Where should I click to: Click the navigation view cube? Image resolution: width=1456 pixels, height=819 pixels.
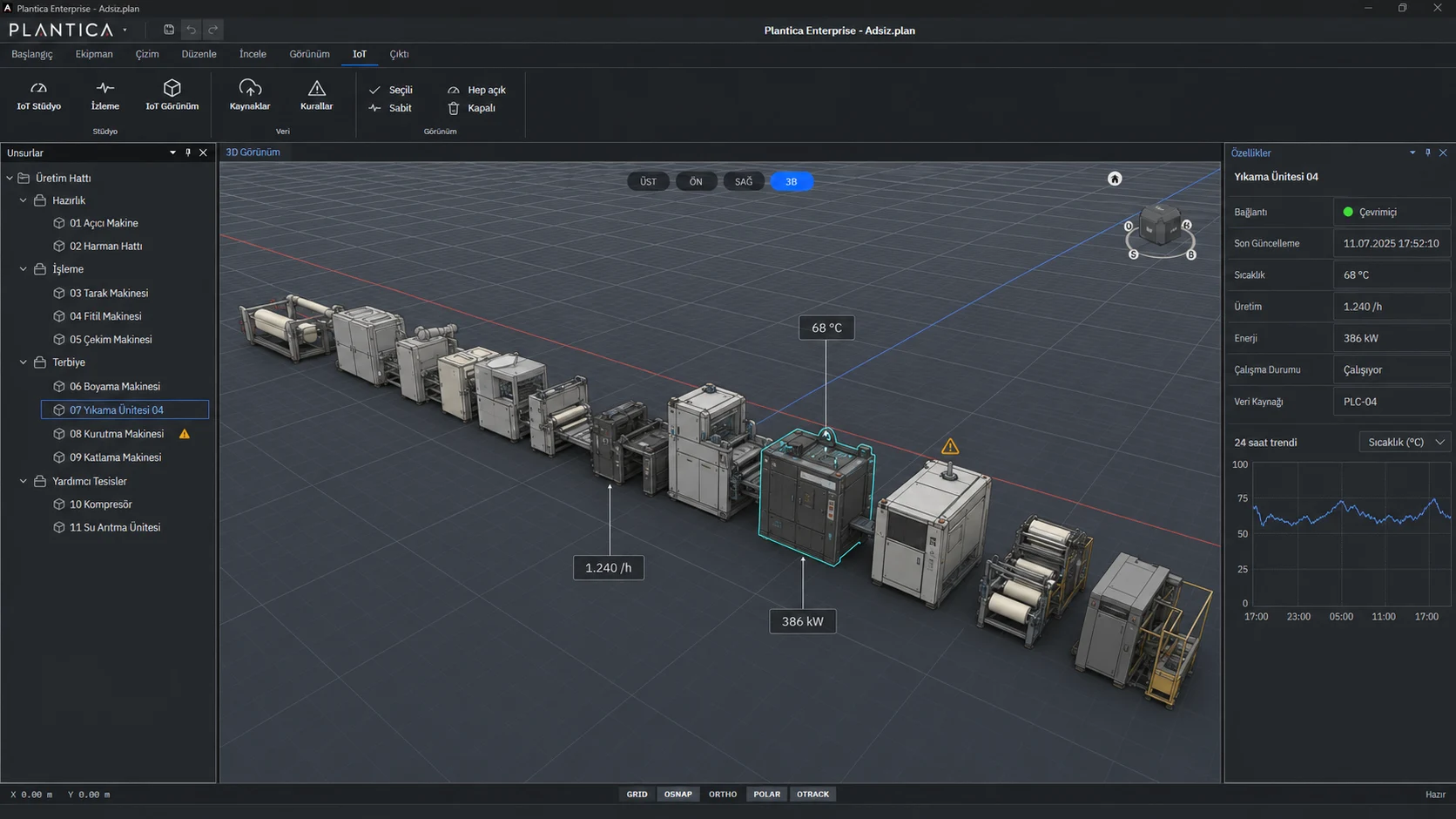coord(1160,225)
